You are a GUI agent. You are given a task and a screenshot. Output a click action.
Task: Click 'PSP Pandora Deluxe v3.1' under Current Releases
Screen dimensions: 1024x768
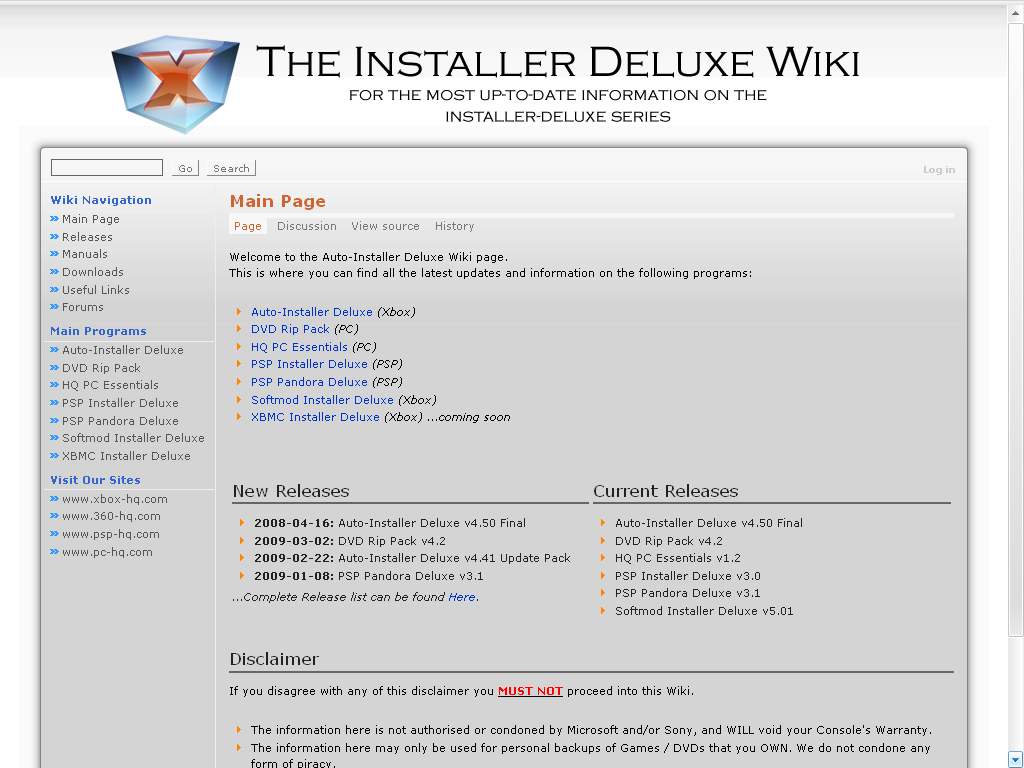[688, 593]
